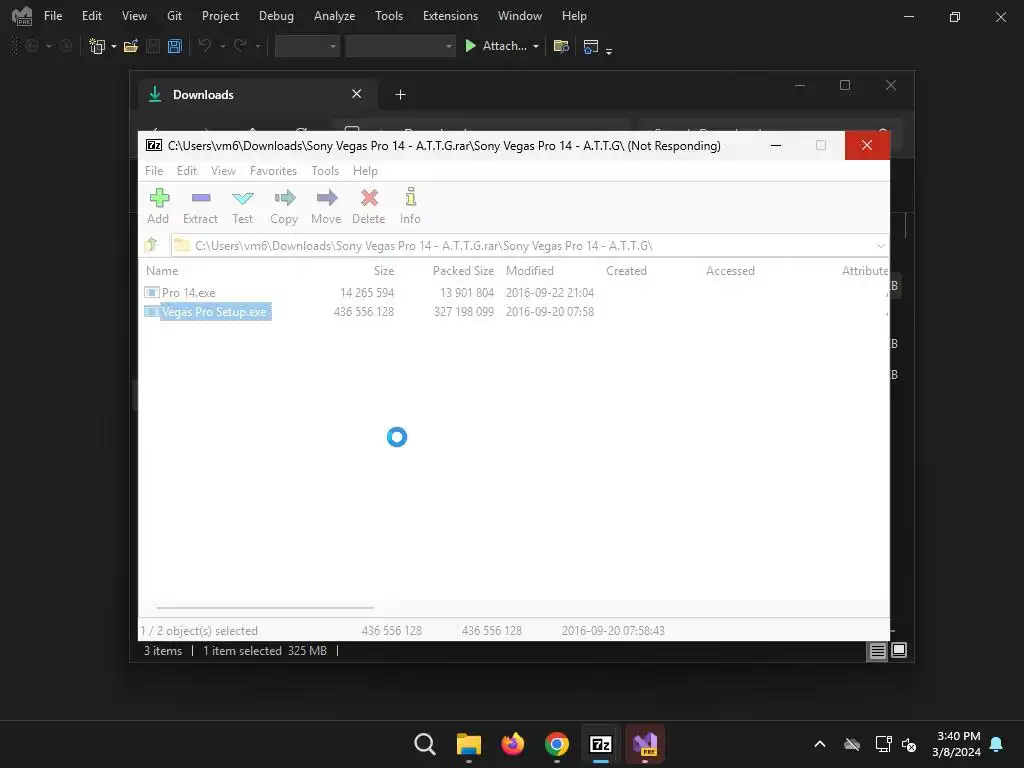Open Visual Studio toolbar options overflow
Viewport: 1024px width, 768px height.
[609, 51]
